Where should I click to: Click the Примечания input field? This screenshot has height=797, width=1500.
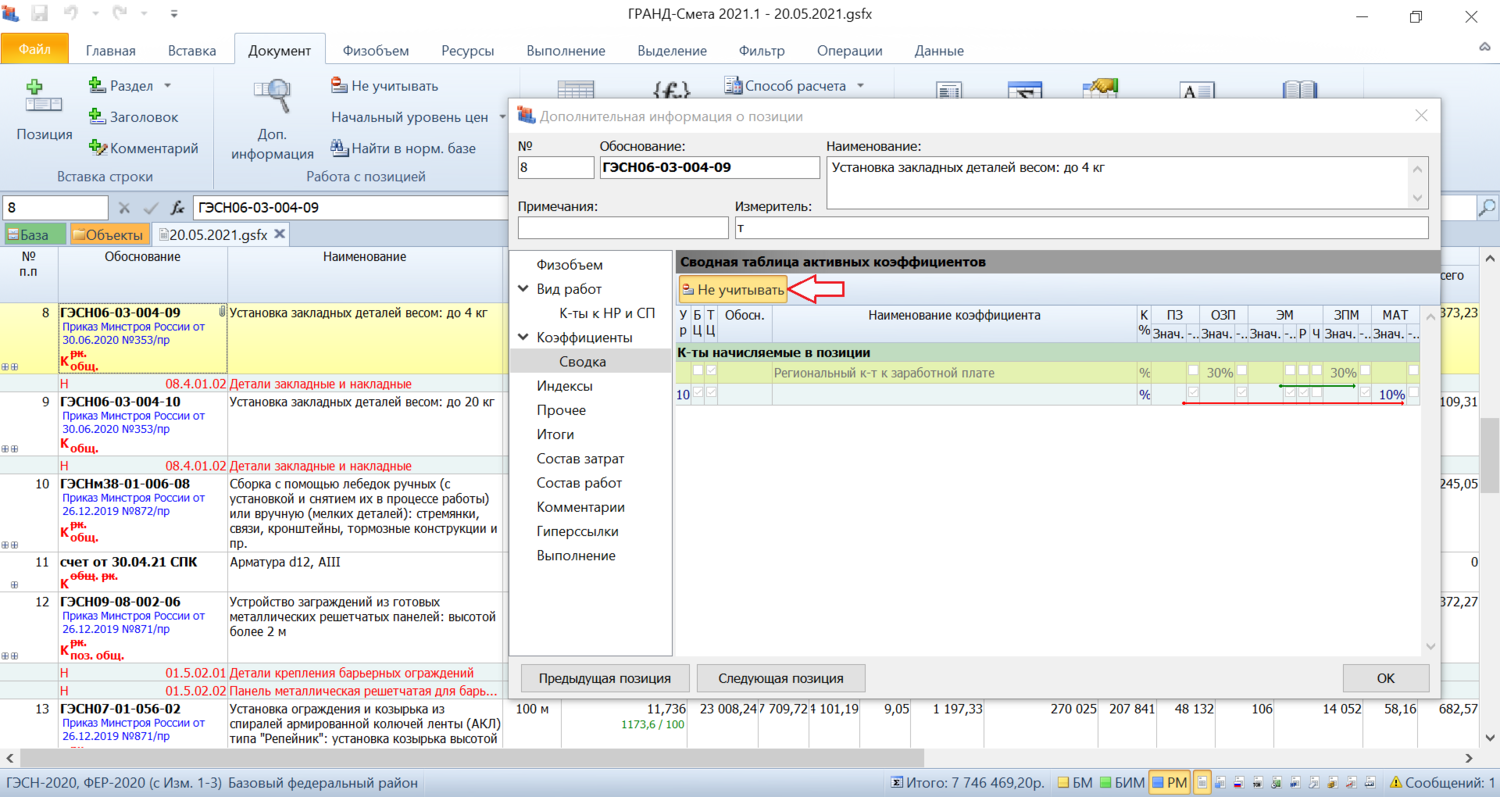click(x=623, y=228)
